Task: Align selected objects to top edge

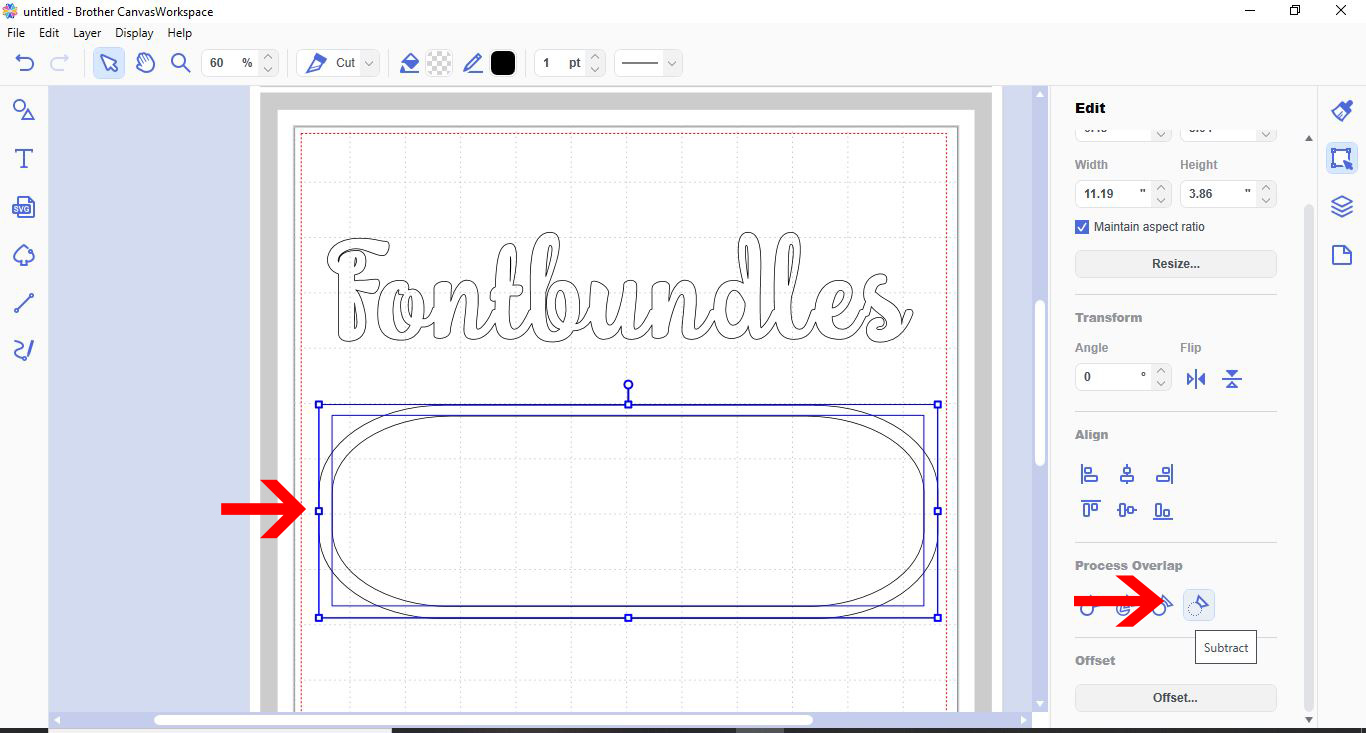Action: click(1090, 510)
